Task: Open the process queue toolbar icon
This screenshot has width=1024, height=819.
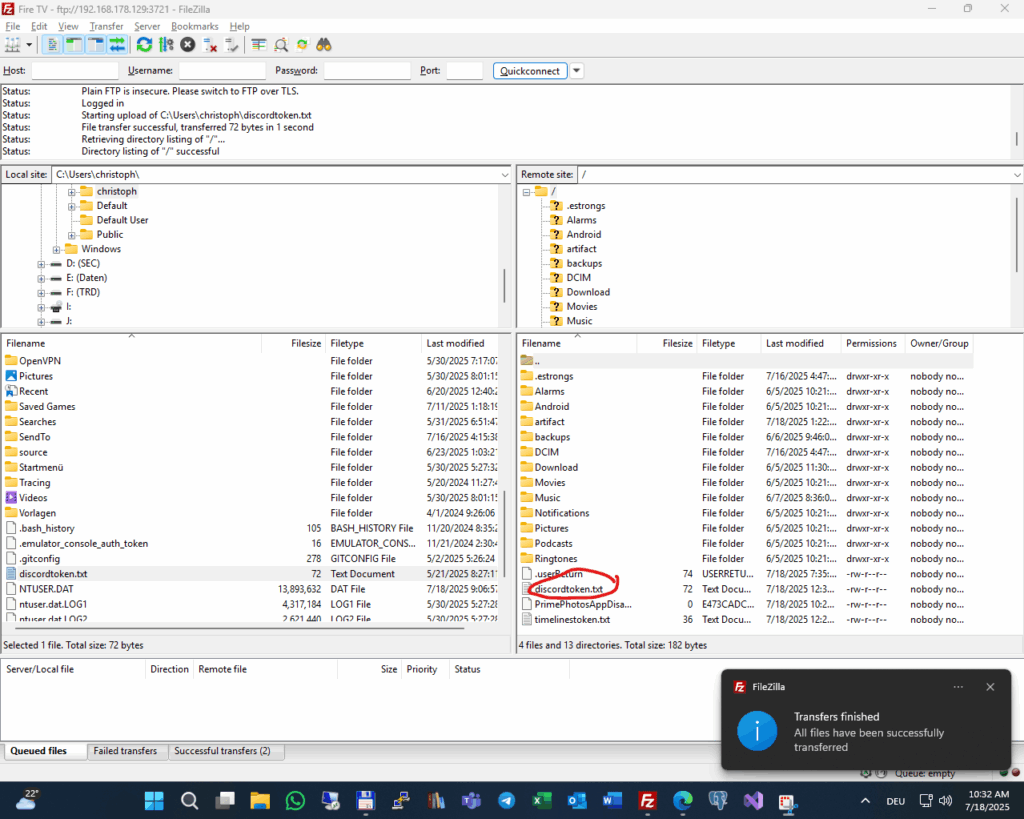Action: (166, 45)
